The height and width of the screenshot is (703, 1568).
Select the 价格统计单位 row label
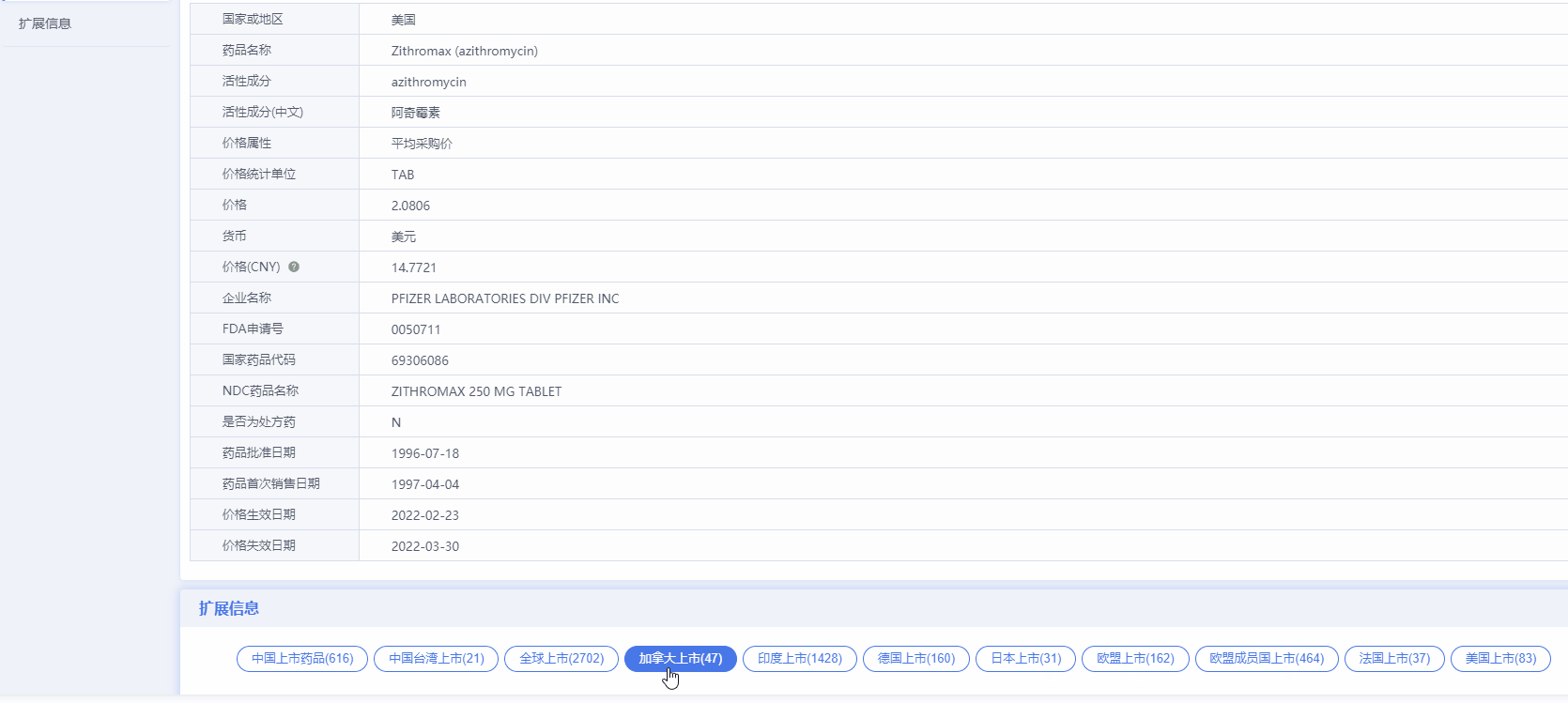[x=259, y=174]
